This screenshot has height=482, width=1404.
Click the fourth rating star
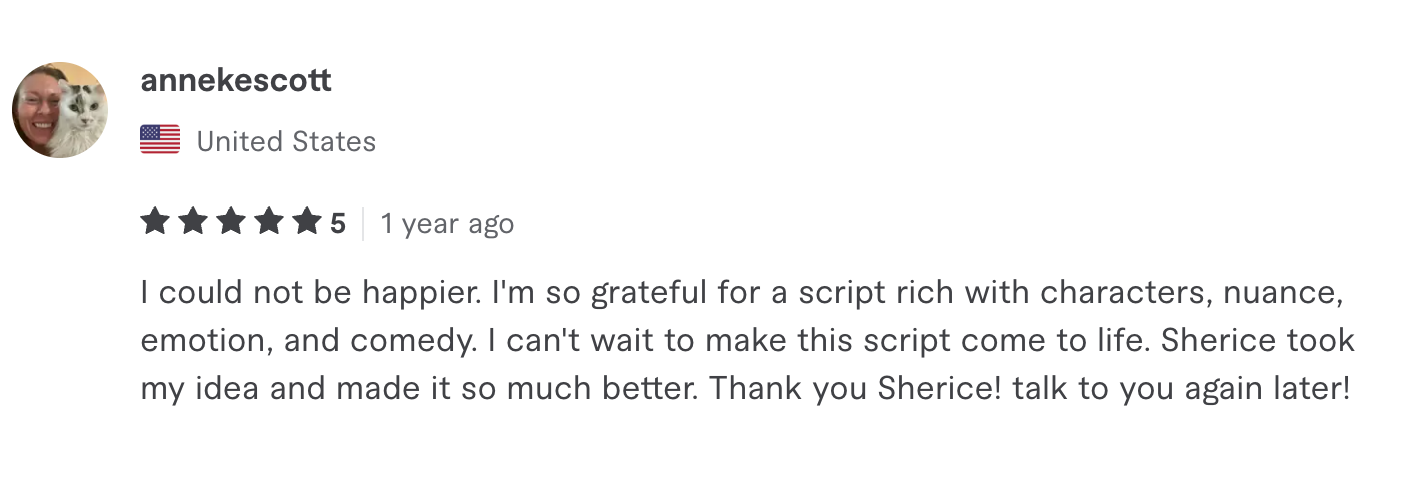click(269, 221)
